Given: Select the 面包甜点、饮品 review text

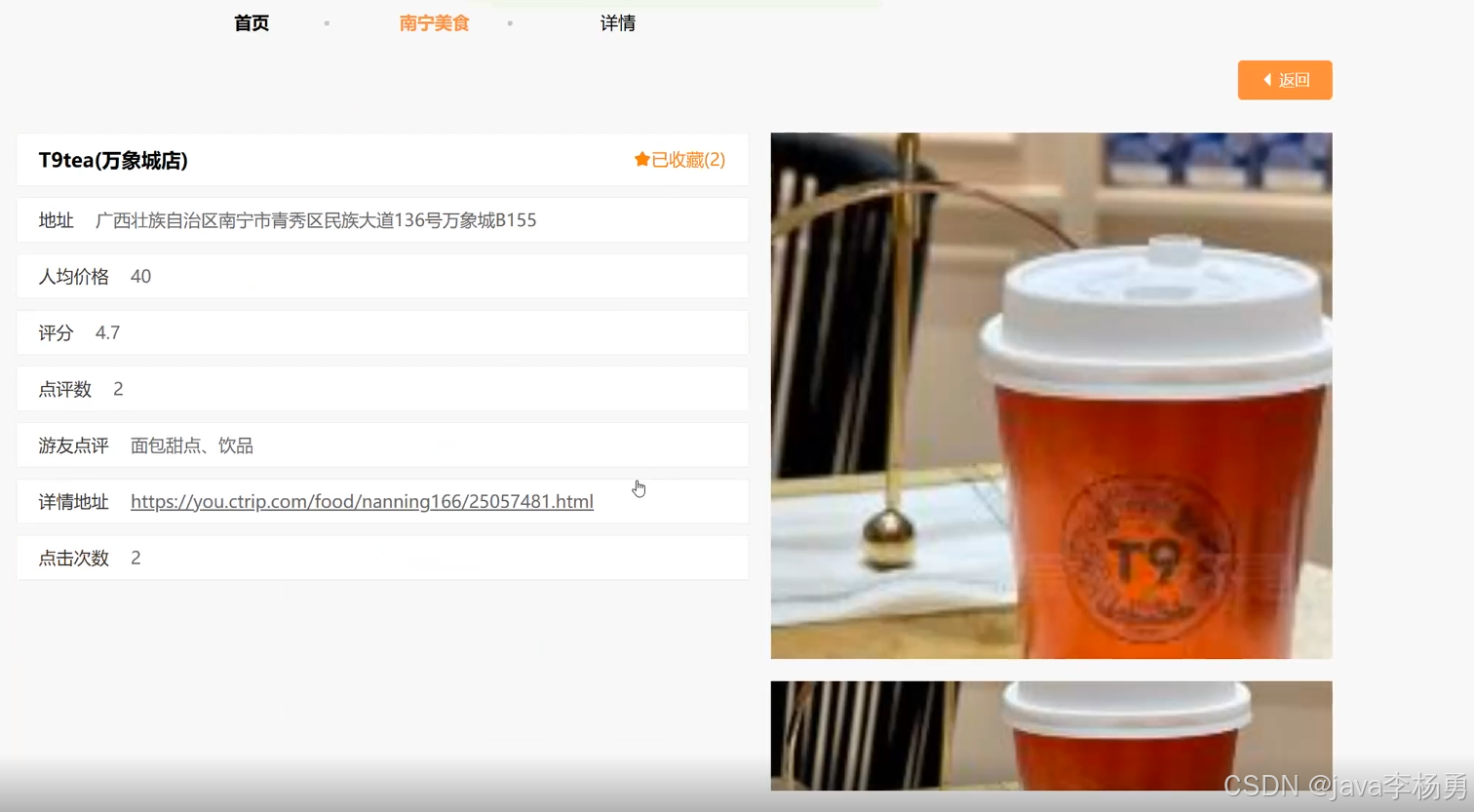Looking at the screenshot, I should pyautogui.click(x=192, y=445).
